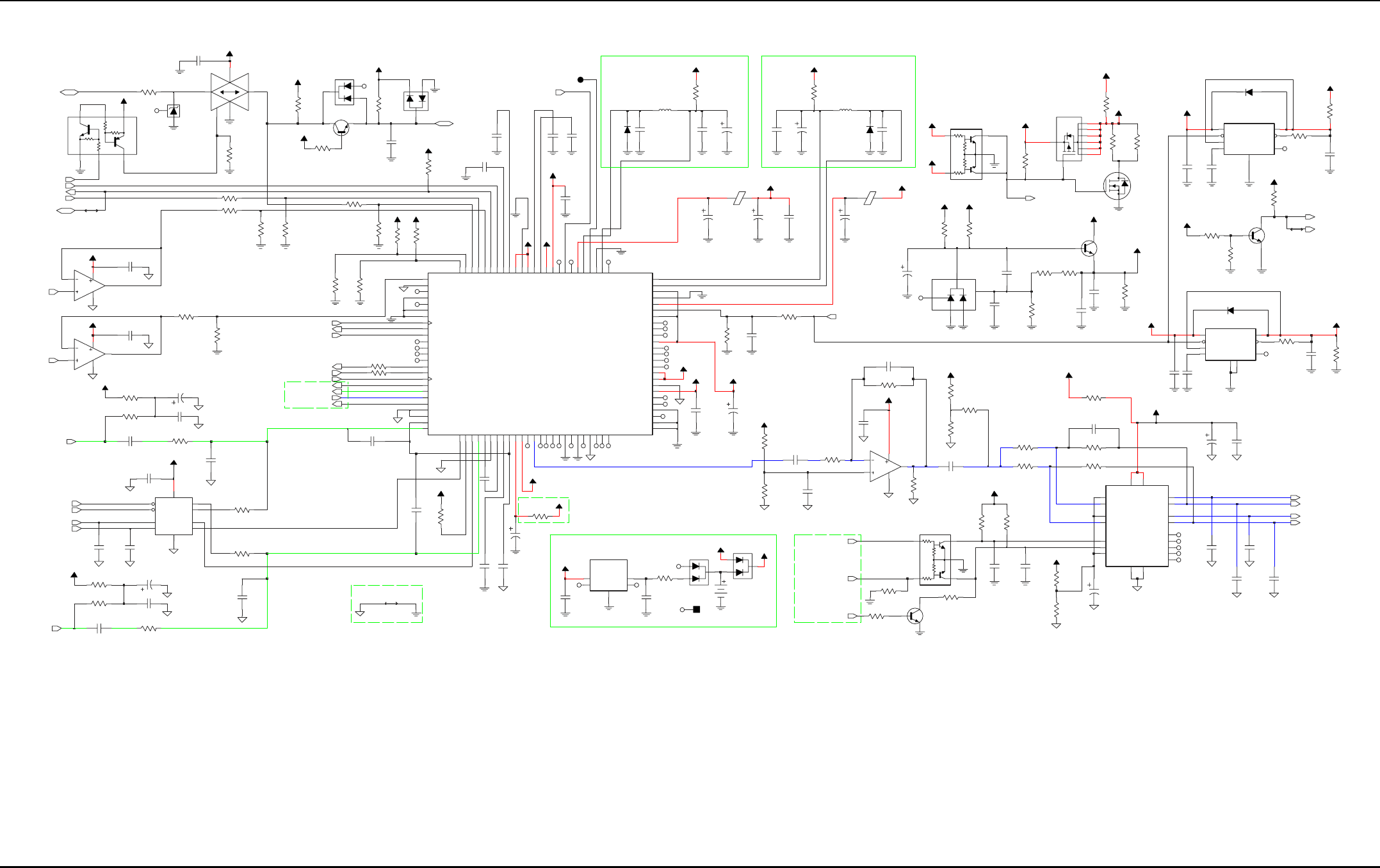Screen dimensions: 1380x868
Task: Select the dual-diode box next to the battery
Action: (x=742, y=567)
